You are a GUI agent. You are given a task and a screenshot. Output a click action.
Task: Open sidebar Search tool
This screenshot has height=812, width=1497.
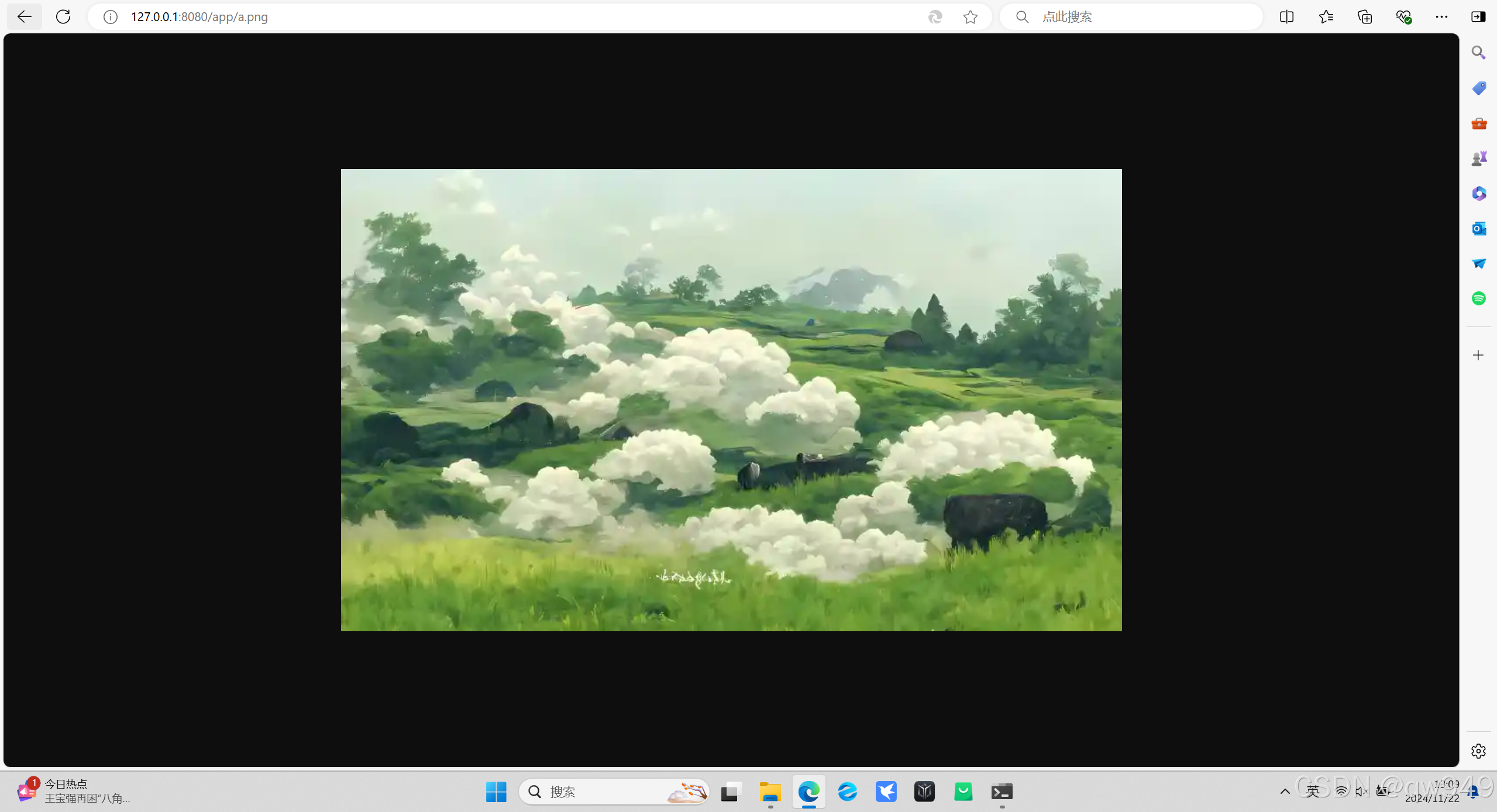pos(1478,53)
